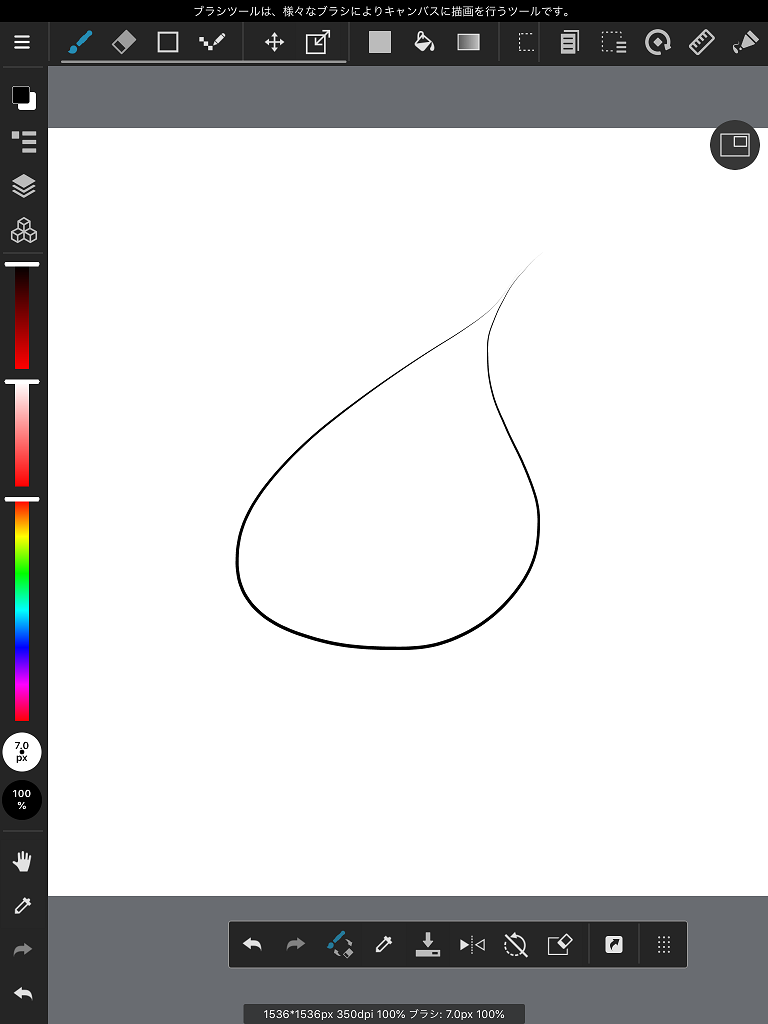Select eyedropper in bottom shortcut bar
Screen dimensions: 768x1024
coord(383,944)
